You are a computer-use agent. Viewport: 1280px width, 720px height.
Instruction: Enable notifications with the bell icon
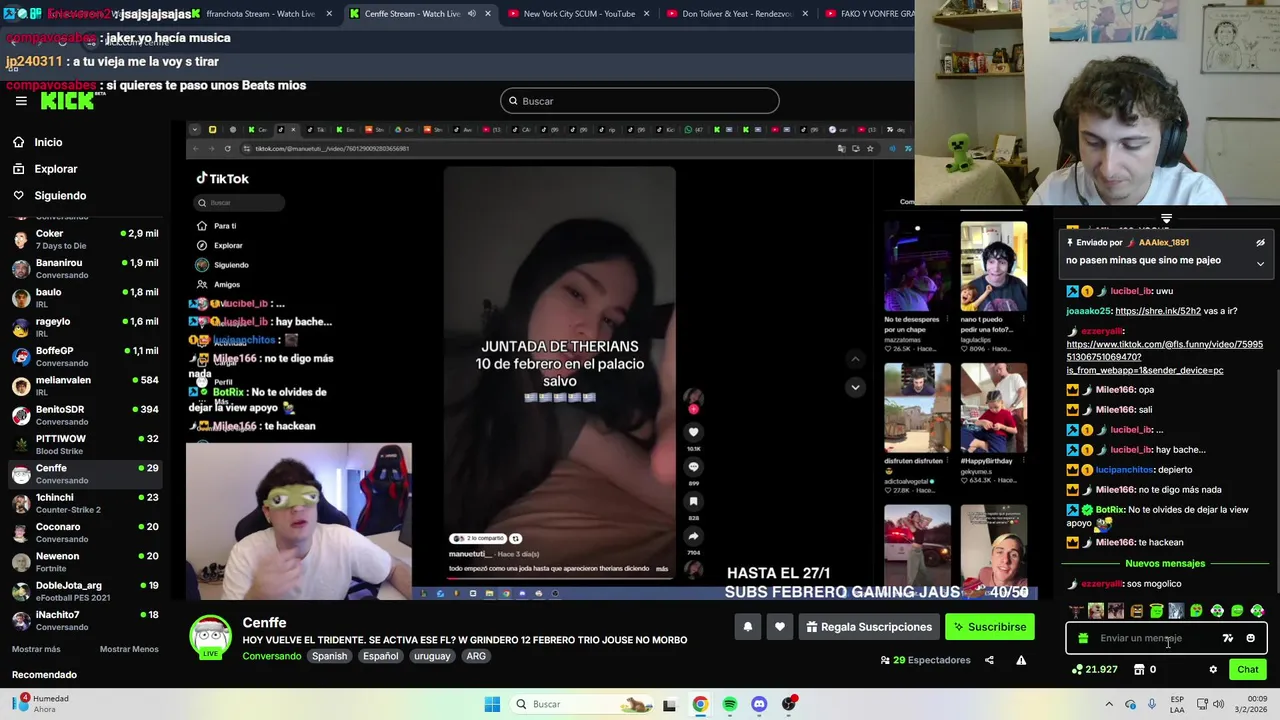click(x=747, y=627)
